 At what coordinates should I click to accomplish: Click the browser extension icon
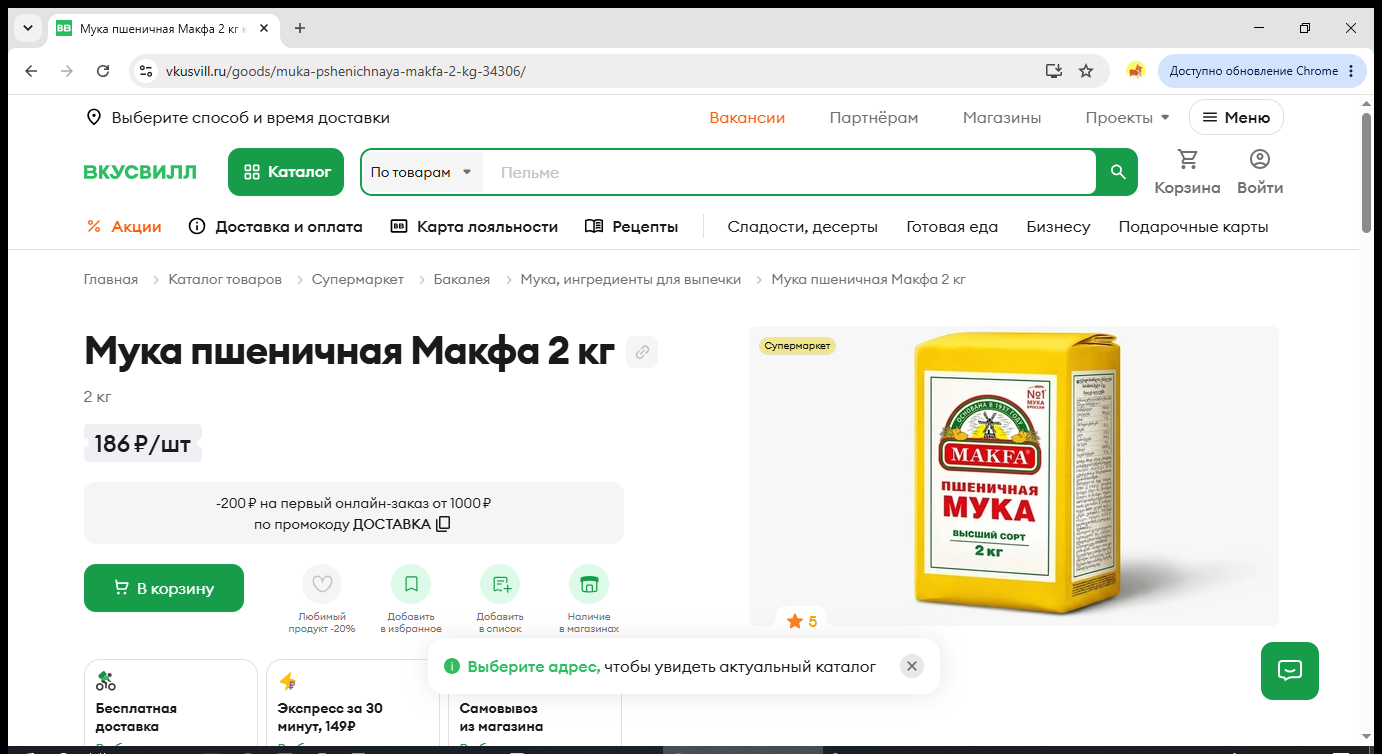point(1135,71)
